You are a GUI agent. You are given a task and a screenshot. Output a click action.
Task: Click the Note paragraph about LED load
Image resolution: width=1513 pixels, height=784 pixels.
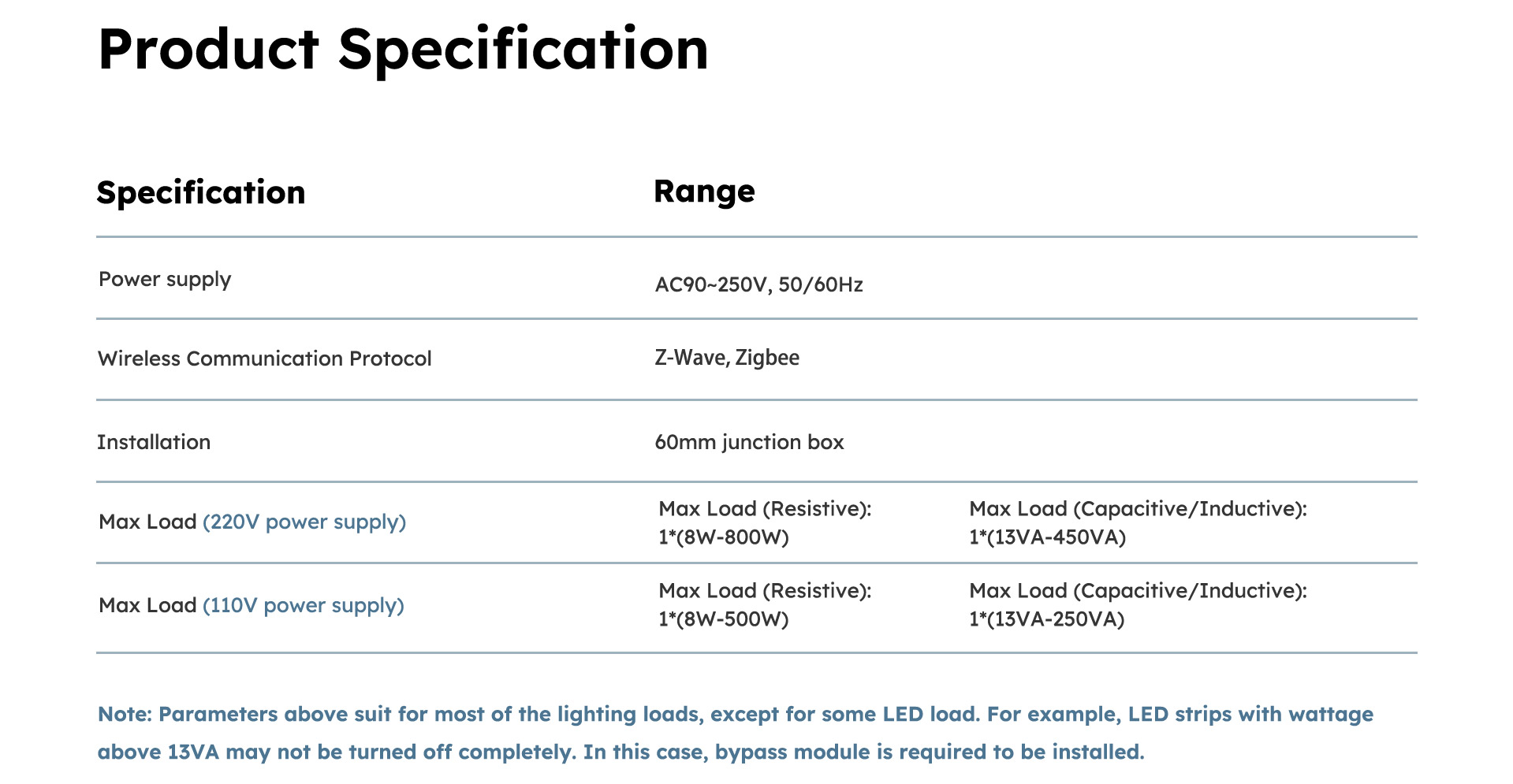tap(736, 733)
